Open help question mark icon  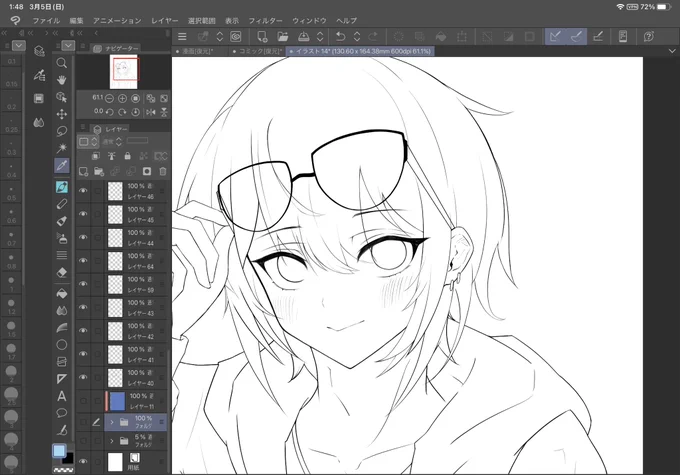[x=648, y=36]
